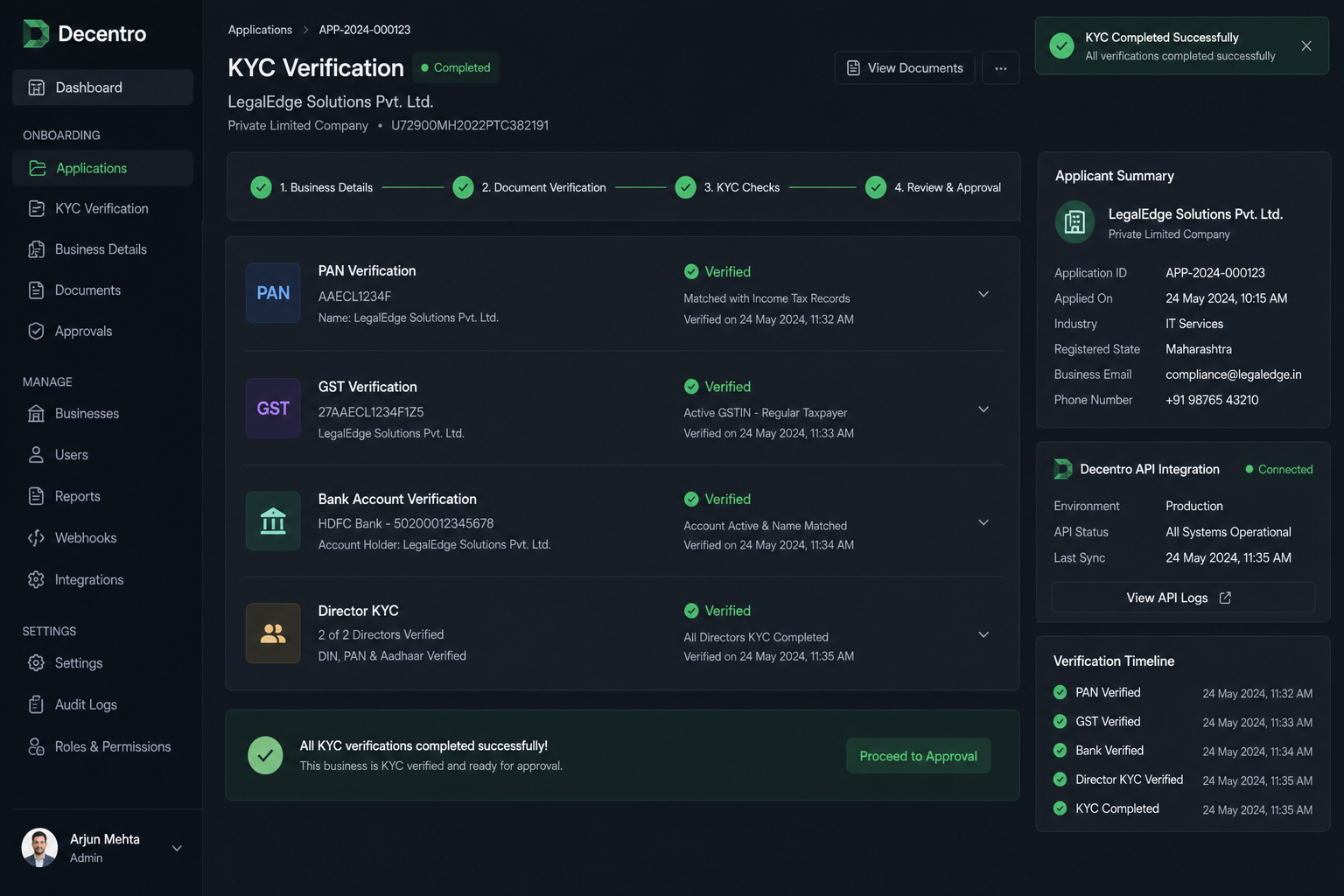
Task: Click the notification green check icon
Action: pos(1061,45)
